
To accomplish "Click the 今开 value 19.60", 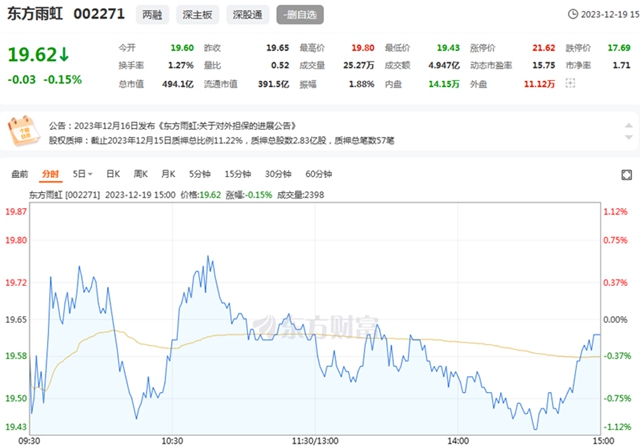I will [182, 48].
